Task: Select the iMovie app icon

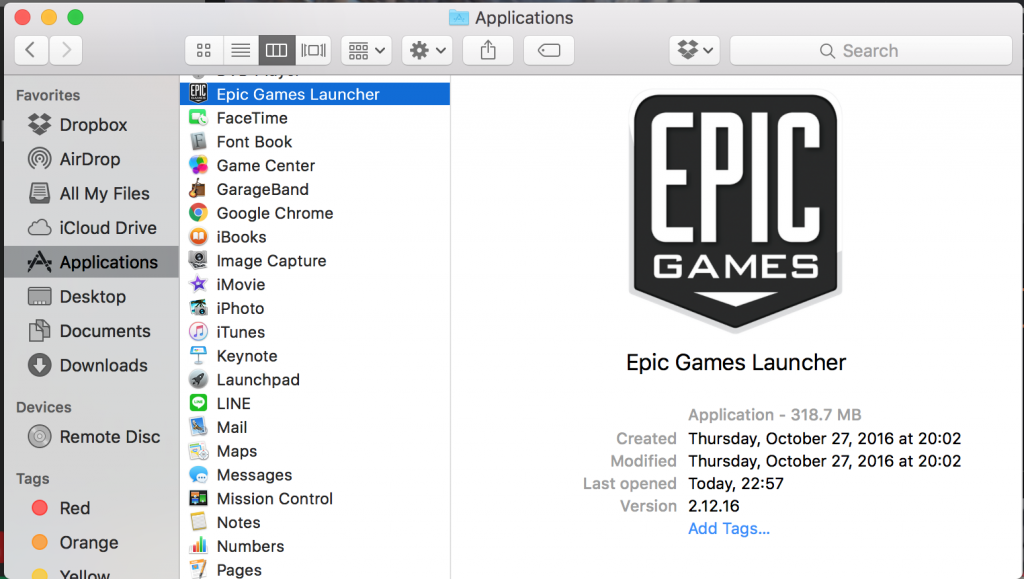Action: [199, 285]
